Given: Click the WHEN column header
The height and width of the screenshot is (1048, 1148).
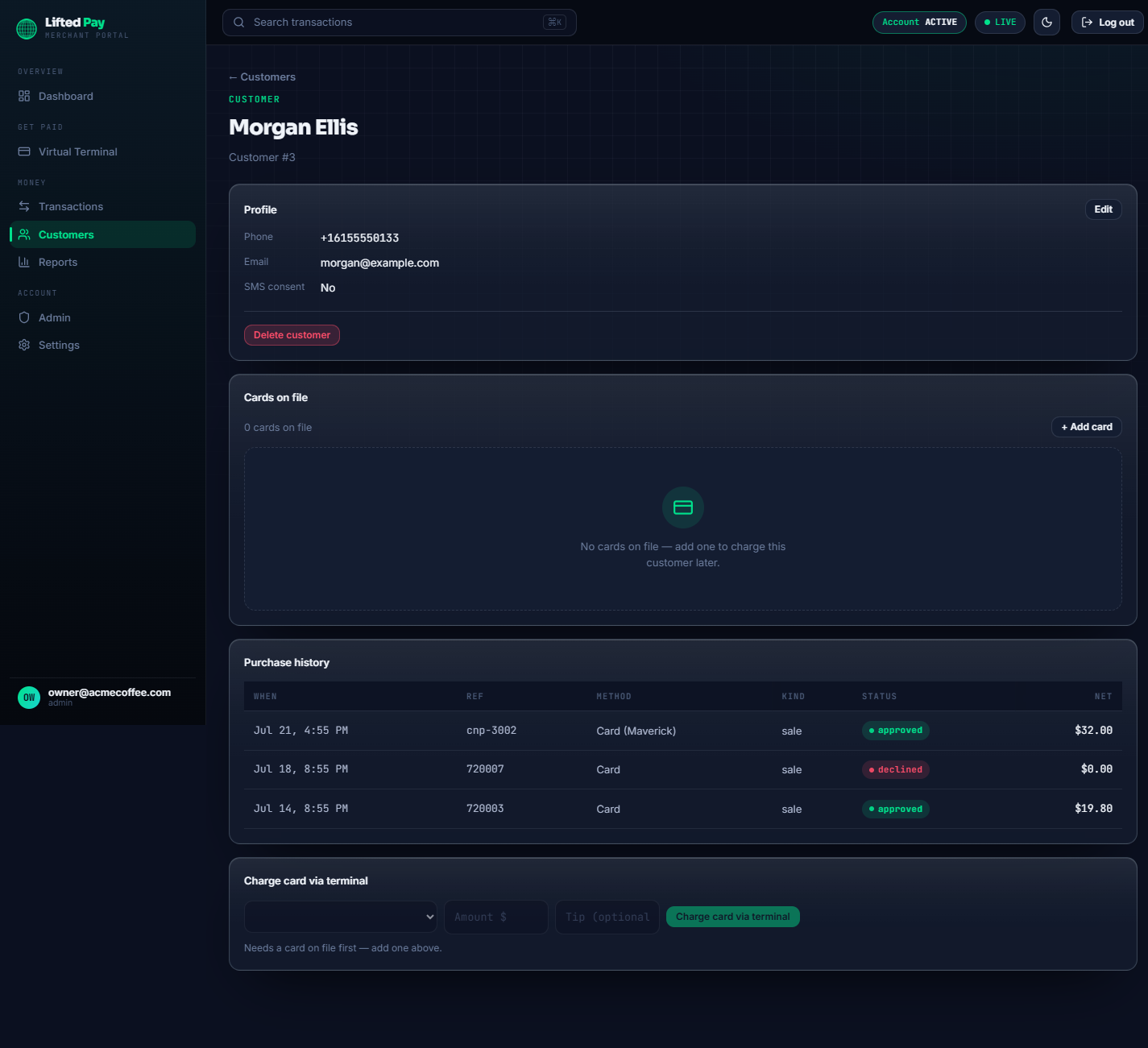Looking at the screenshot, I should coord(265,697).
